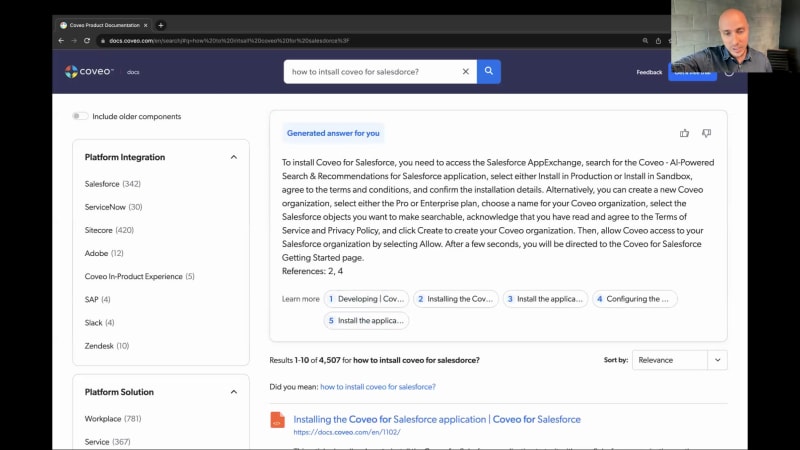
Task: Collapse the Platform Integration facet
Action: (234, 157)
